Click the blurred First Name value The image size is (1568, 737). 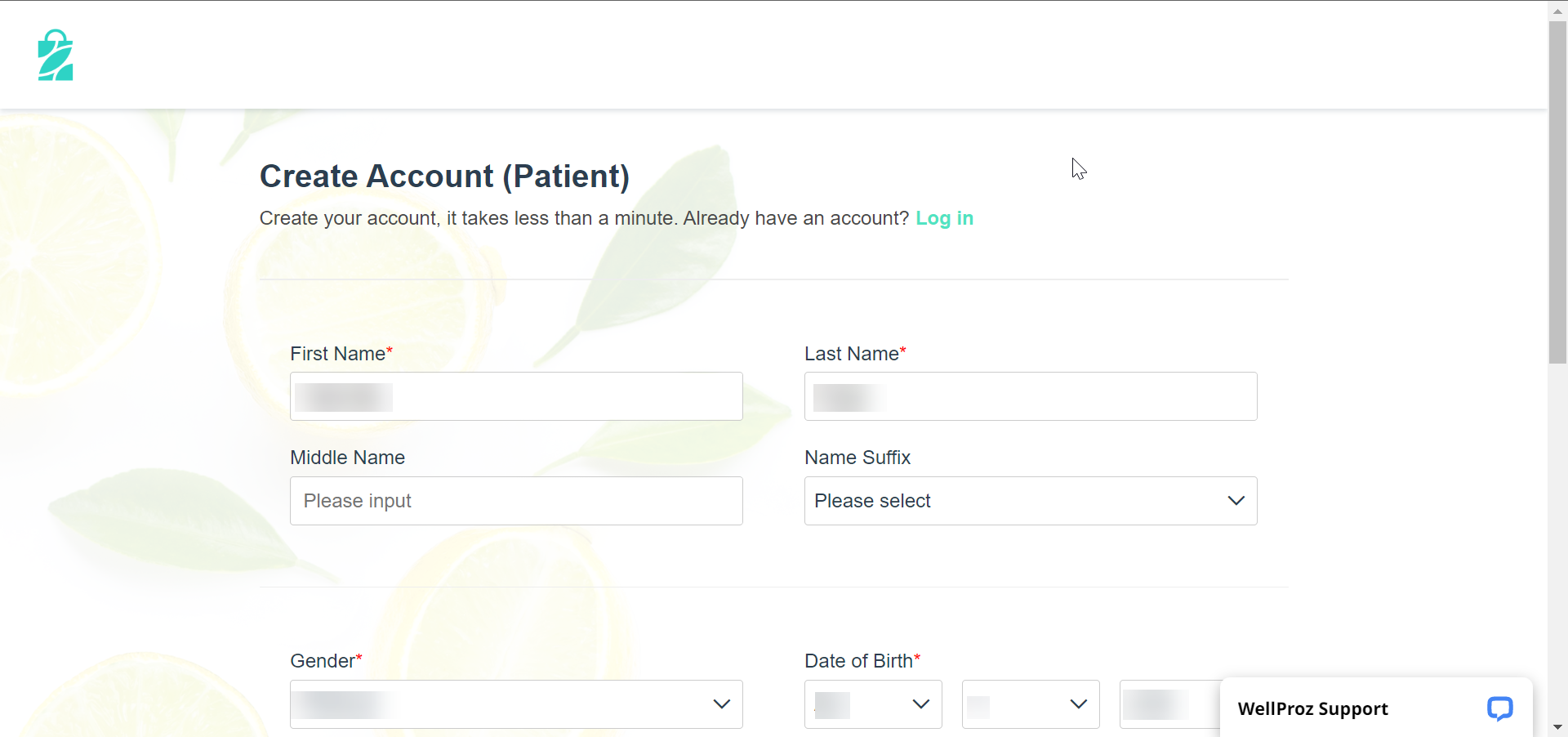pos(344,397)
